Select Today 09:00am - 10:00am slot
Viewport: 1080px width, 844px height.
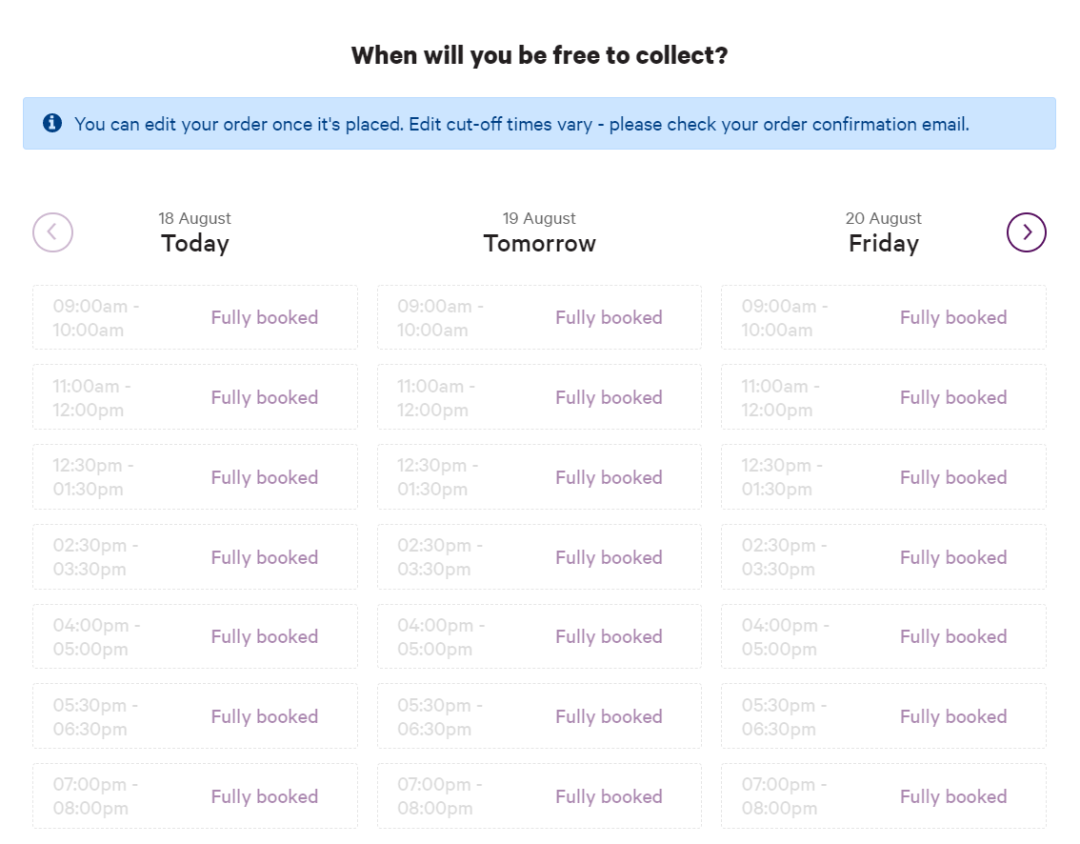tap(195, 318)
